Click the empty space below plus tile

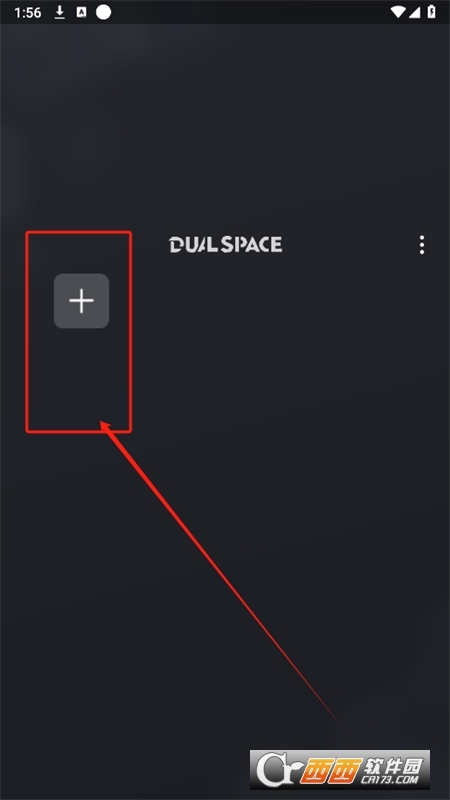(x=79, y=379)
